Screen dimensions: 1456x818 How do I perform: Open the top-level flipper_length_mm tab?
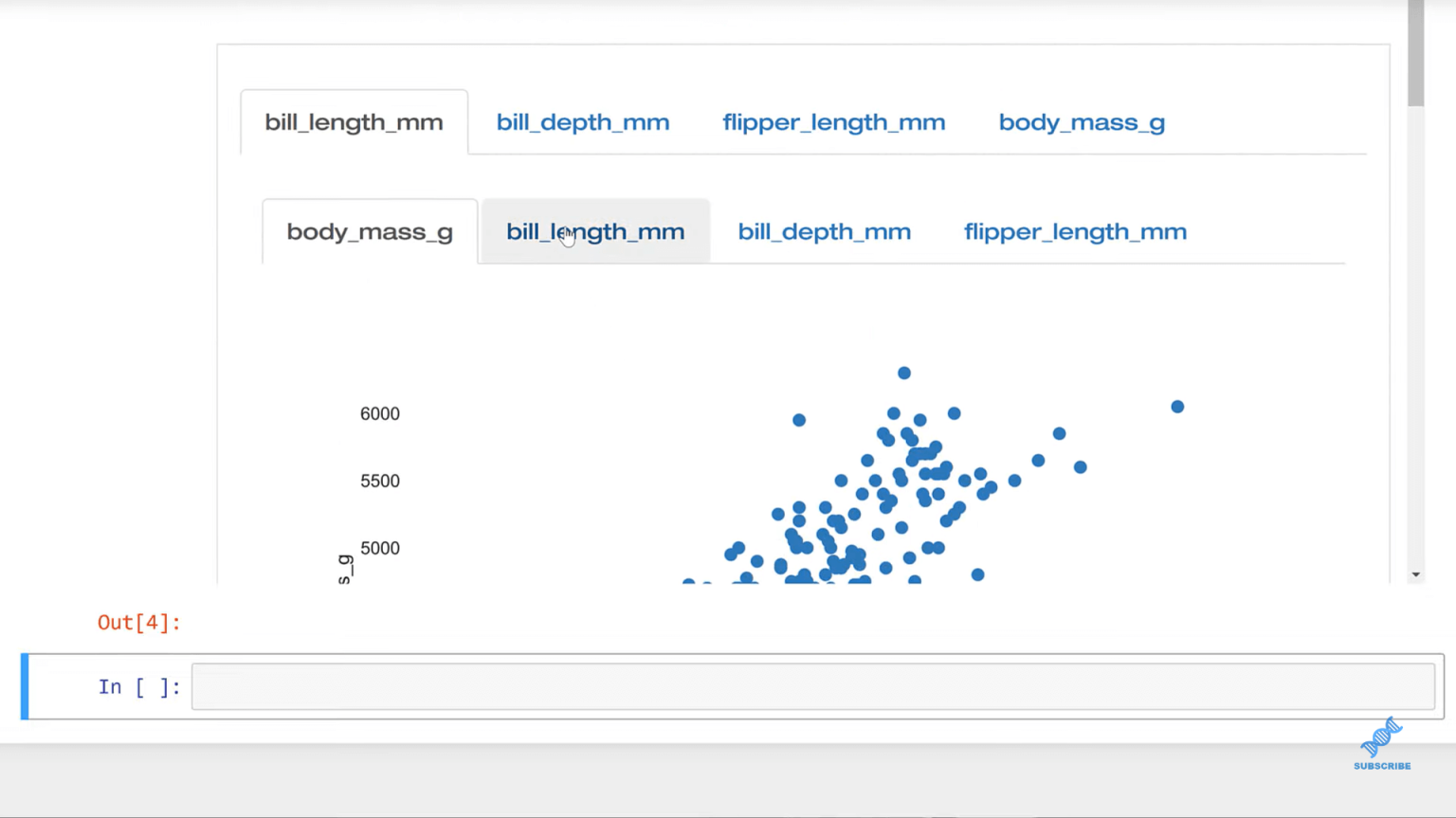click(x=834, y=122)
